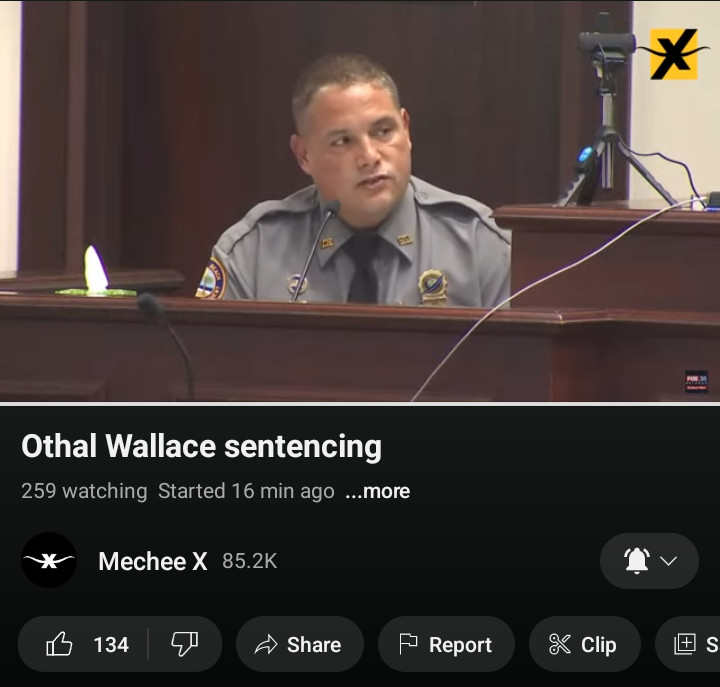
Task: Tap the 85.2K subscriber count
Action: 249,562
